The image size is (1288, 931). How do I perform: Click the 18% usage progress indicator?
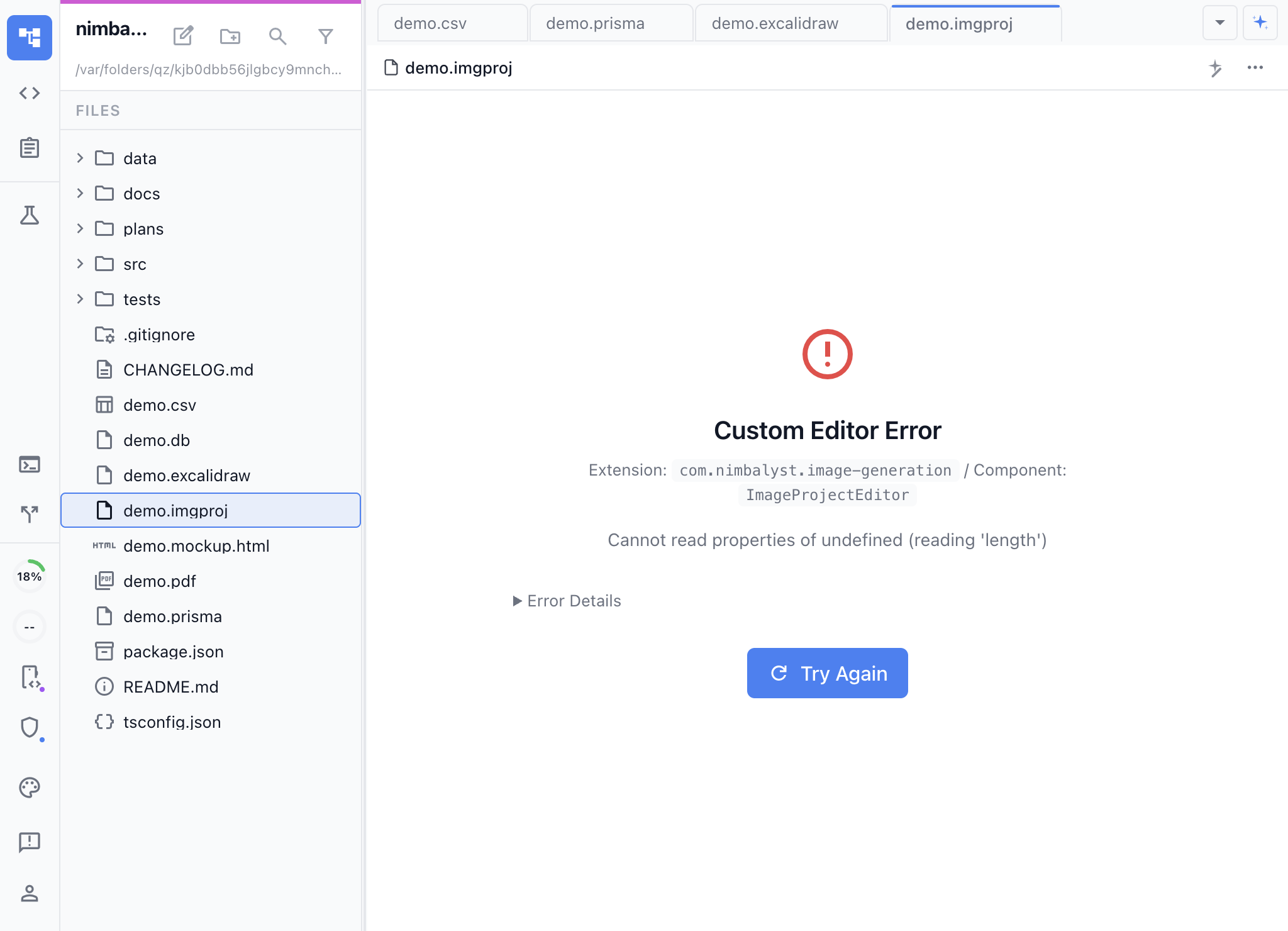30,576
